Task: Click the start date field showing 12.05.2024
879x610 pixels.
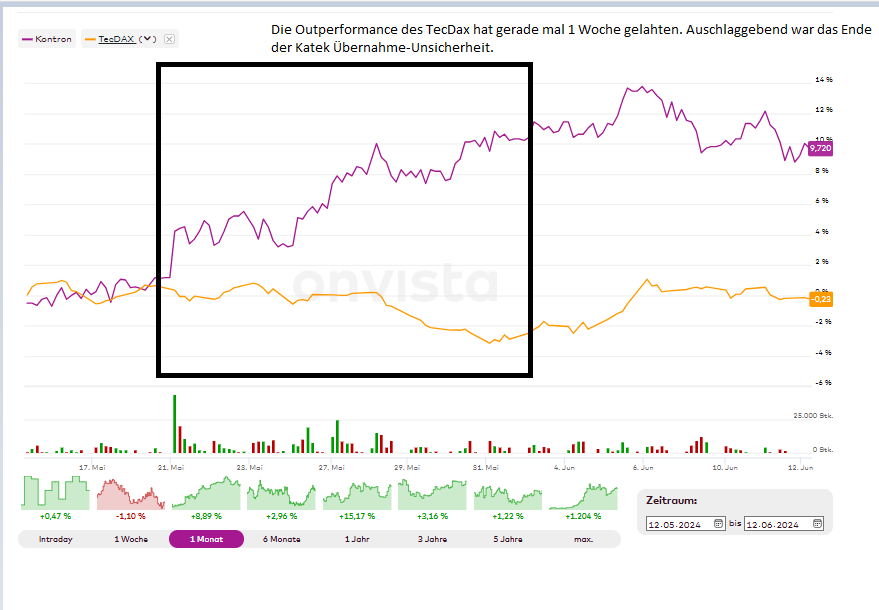Action: coord(685,523)
